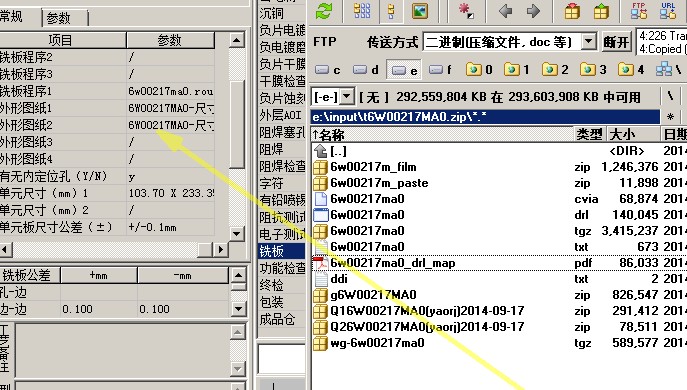
Task: Click the green refresh arrows icon
Action: point(324,11)
